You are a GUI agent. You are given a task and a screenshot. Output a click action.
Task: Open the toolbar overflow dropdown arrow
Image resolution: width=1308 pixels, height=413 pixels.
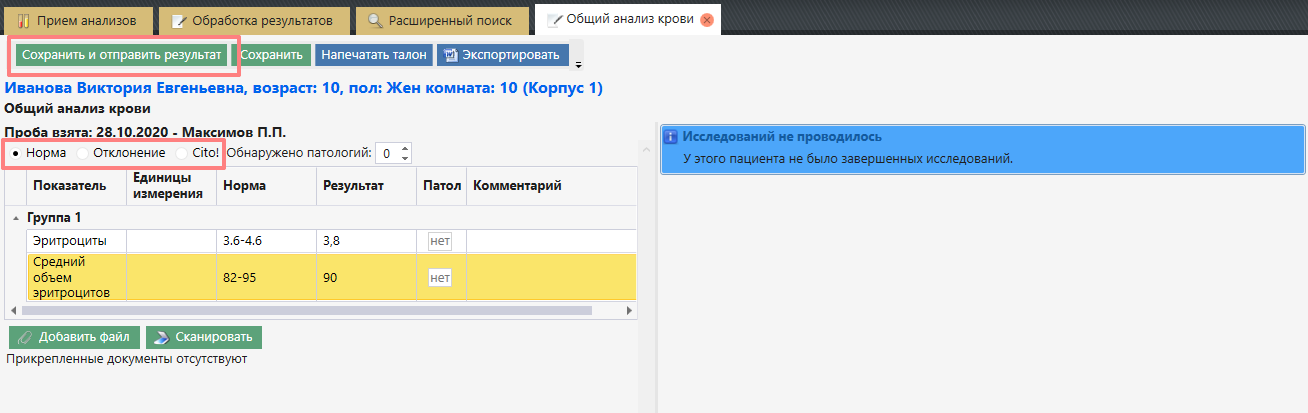coord(578,65)
